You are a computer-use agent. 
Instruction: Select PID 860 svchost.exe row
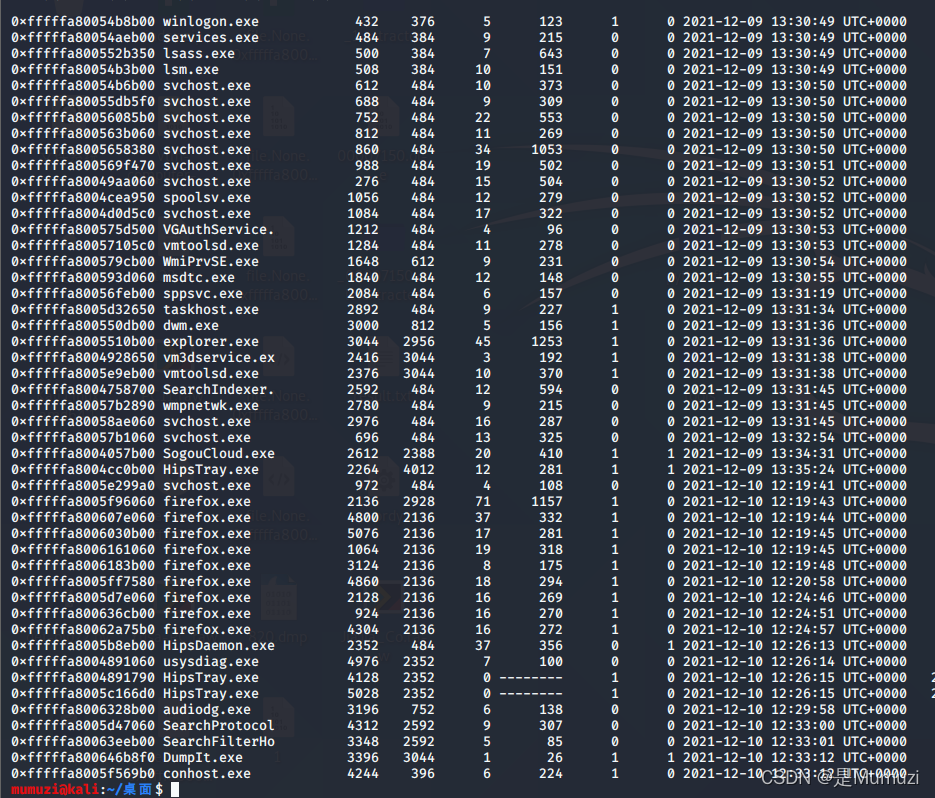coord(367,150)
